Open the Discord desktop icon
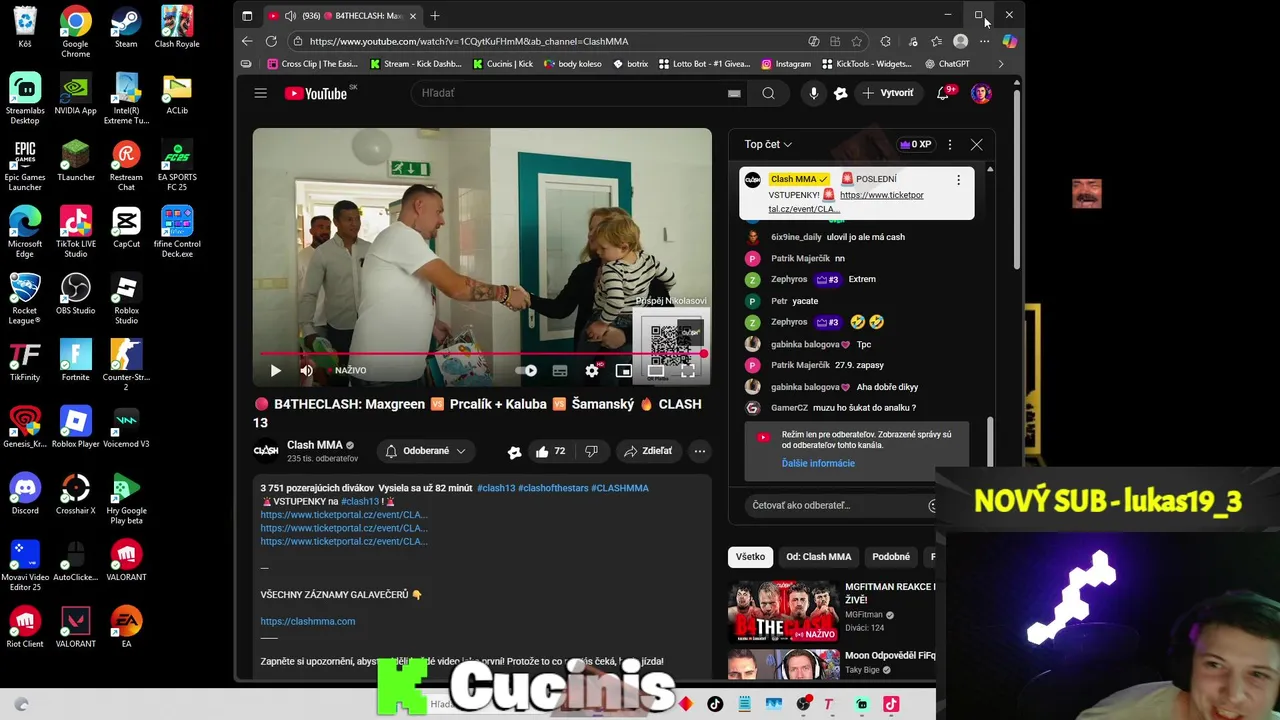This screenshot has height=720, width=1280. coord(25,492)
